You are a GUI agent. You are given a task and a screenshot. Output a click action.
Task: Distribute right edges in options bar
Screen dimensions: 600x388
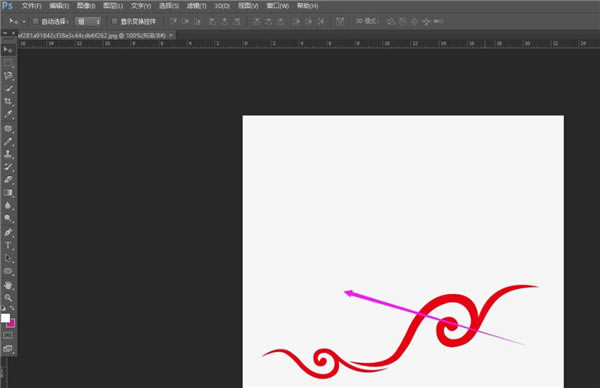[321, 21]
